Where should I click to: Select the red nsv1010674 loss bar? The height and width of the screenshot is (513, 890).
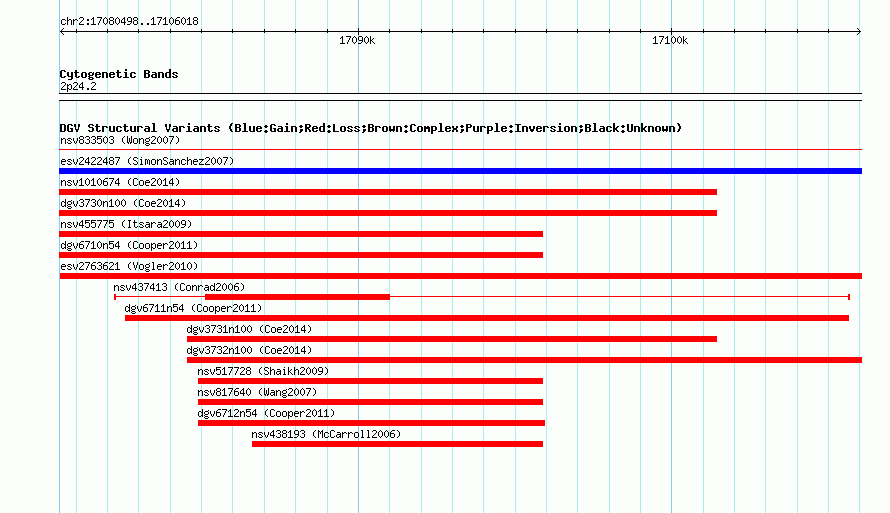pyautogui.click(x=388, y=192)
